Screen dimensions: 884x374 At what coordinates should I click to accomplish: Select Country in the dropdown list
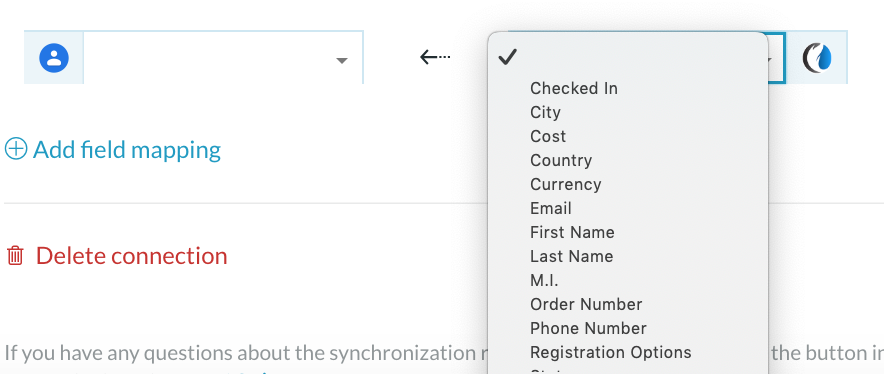(561, 160)
